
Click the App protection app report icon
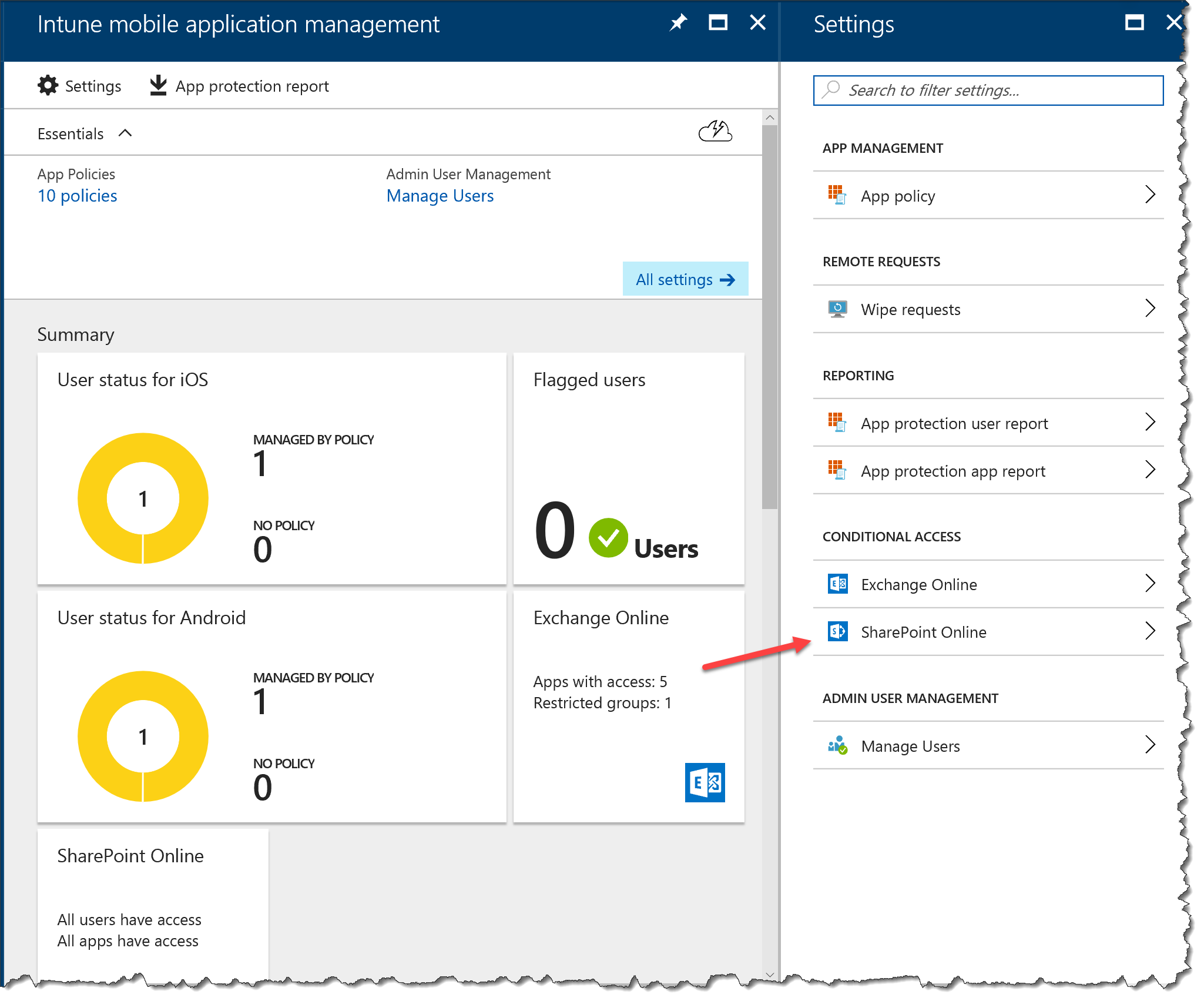[x=837, y=470]
